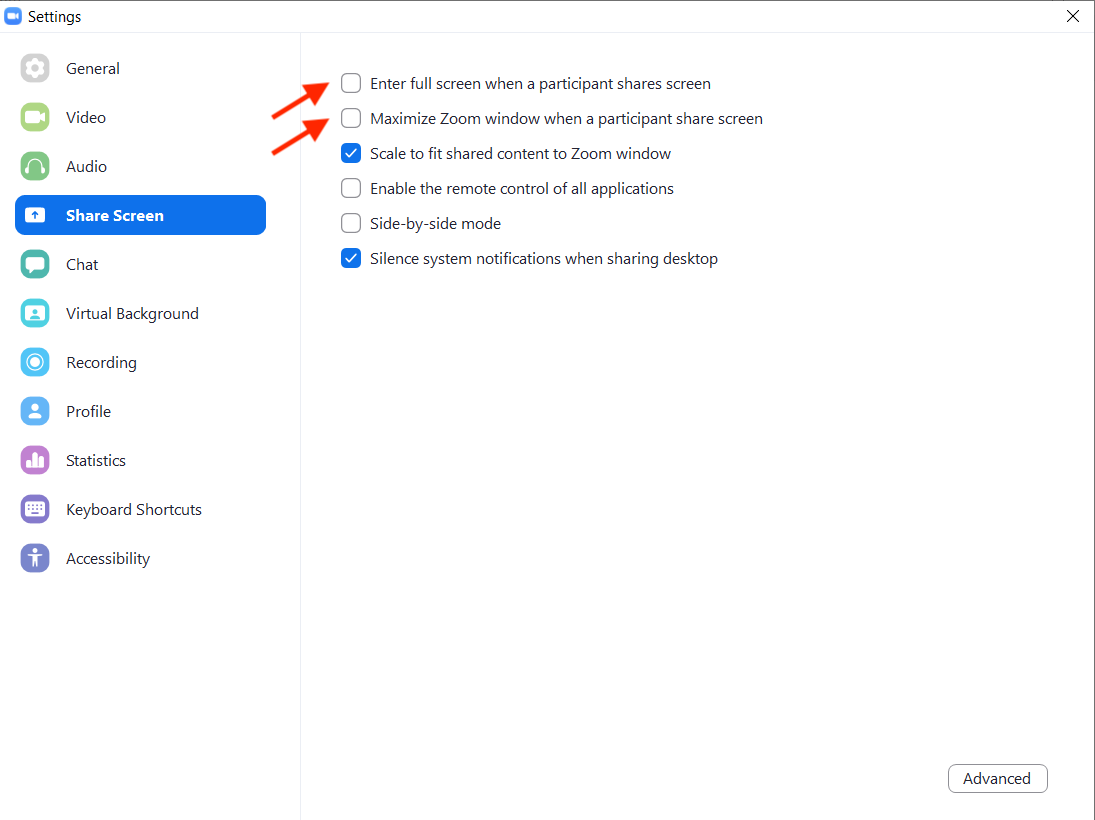Click the Profile person icon
Screen dimensions: 1095x820
coord(35,411)
